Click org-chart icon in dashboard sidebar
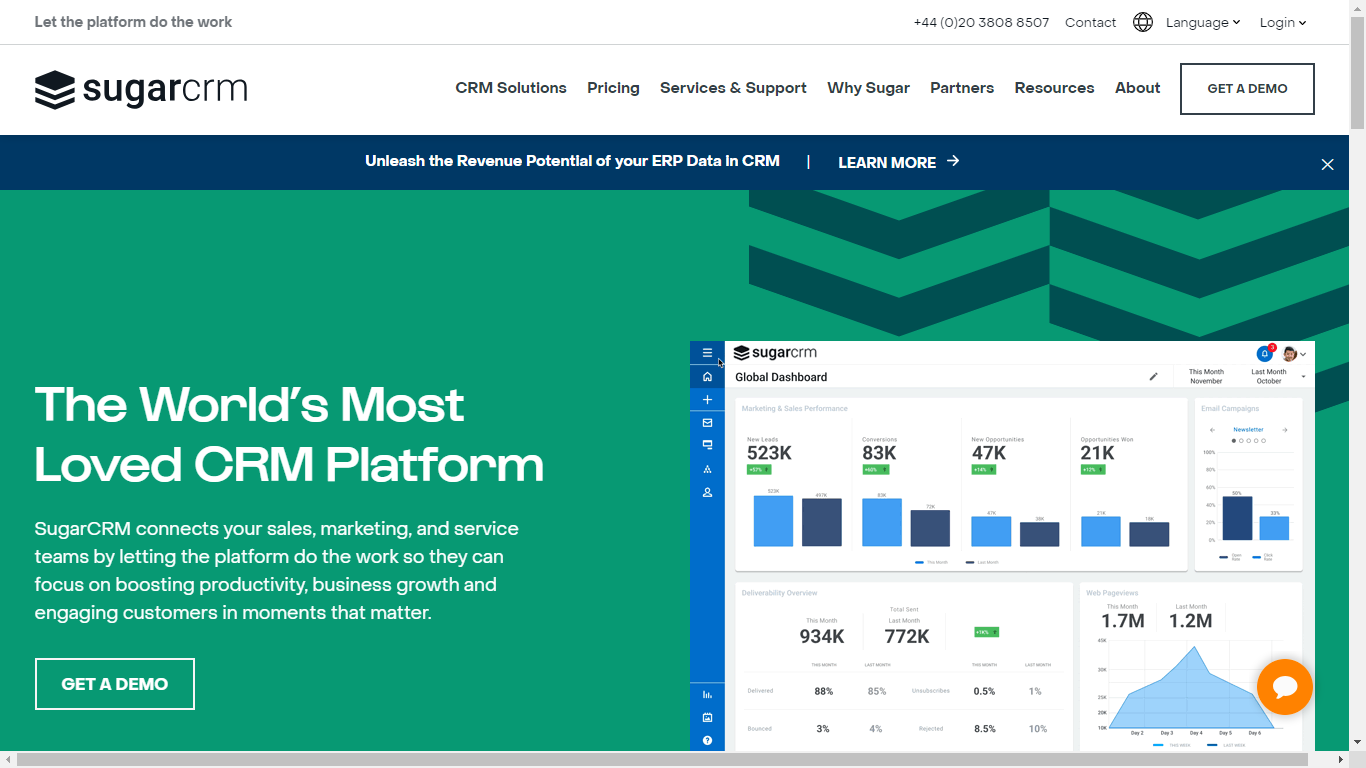This screenshot has width=1366, height=768. pos(707,469)
